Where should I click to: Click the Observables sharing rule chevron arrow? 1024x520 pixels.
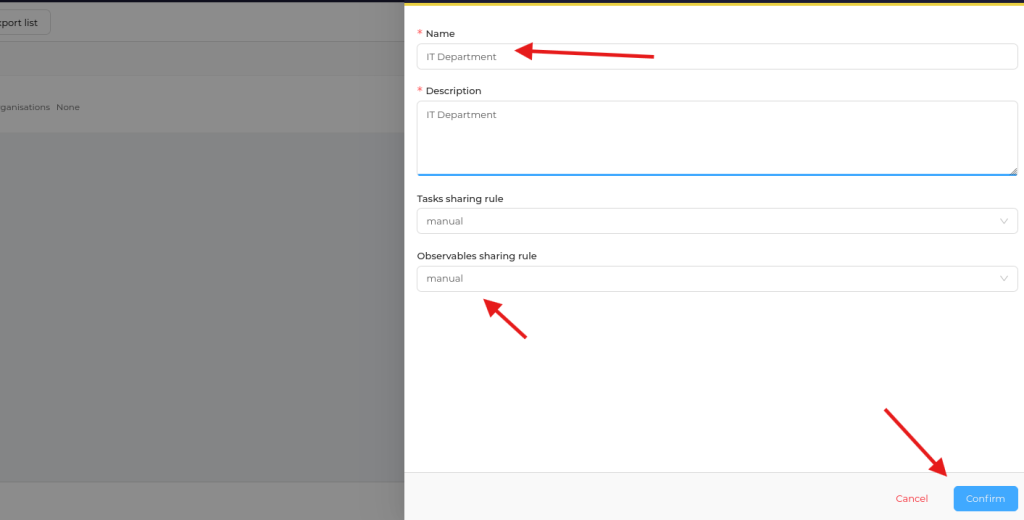click(x=1003, y=279)
